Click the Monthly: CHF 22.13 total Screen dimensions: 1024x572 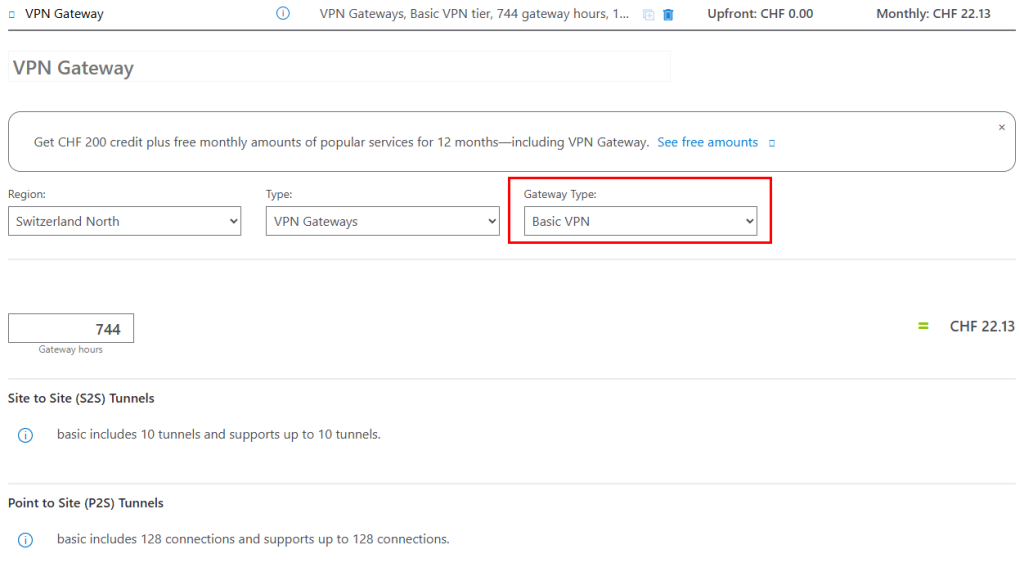(x=933, y=14)
